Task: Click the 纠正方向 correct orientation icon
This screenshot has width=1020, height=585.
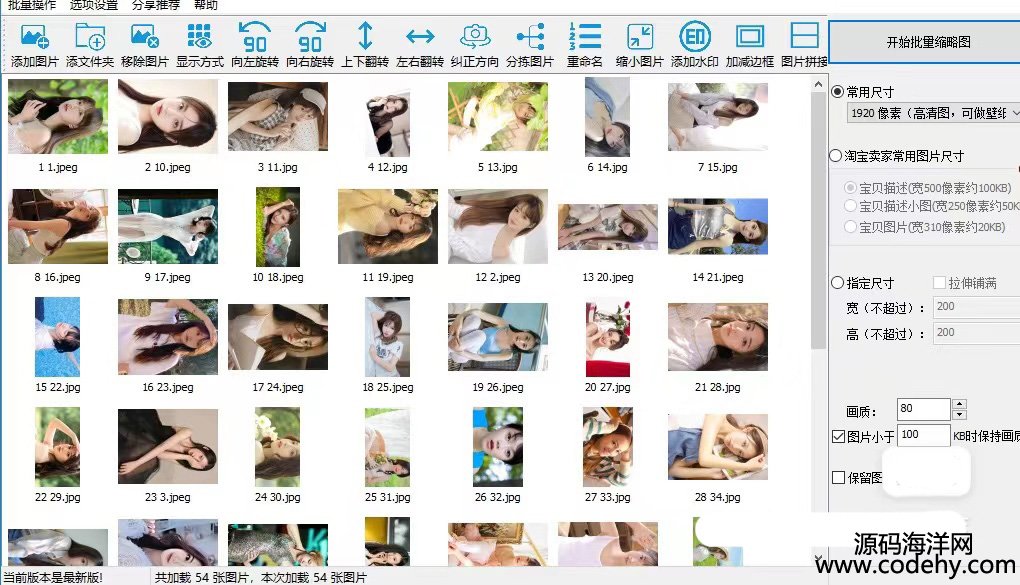Action: pyautogui.click(x=475, y=36)
